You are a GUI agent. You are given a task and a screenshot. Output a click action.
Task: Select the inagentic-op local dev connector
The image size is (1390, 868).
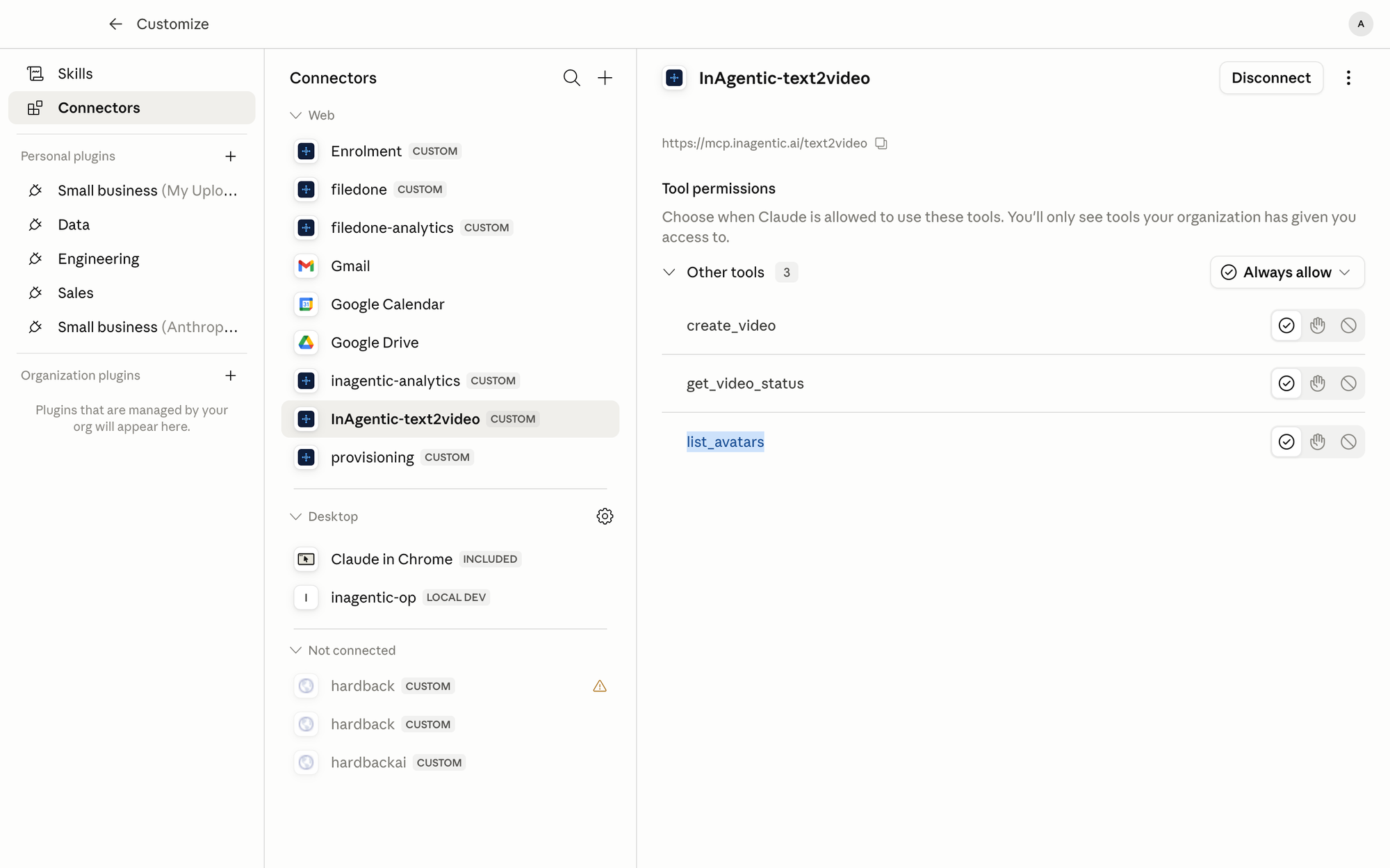[450, 598]
